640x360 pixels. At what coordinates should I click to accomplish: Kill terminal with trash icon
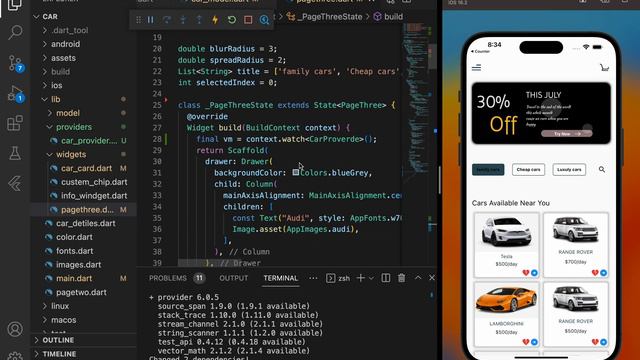(x=402, y=278)
